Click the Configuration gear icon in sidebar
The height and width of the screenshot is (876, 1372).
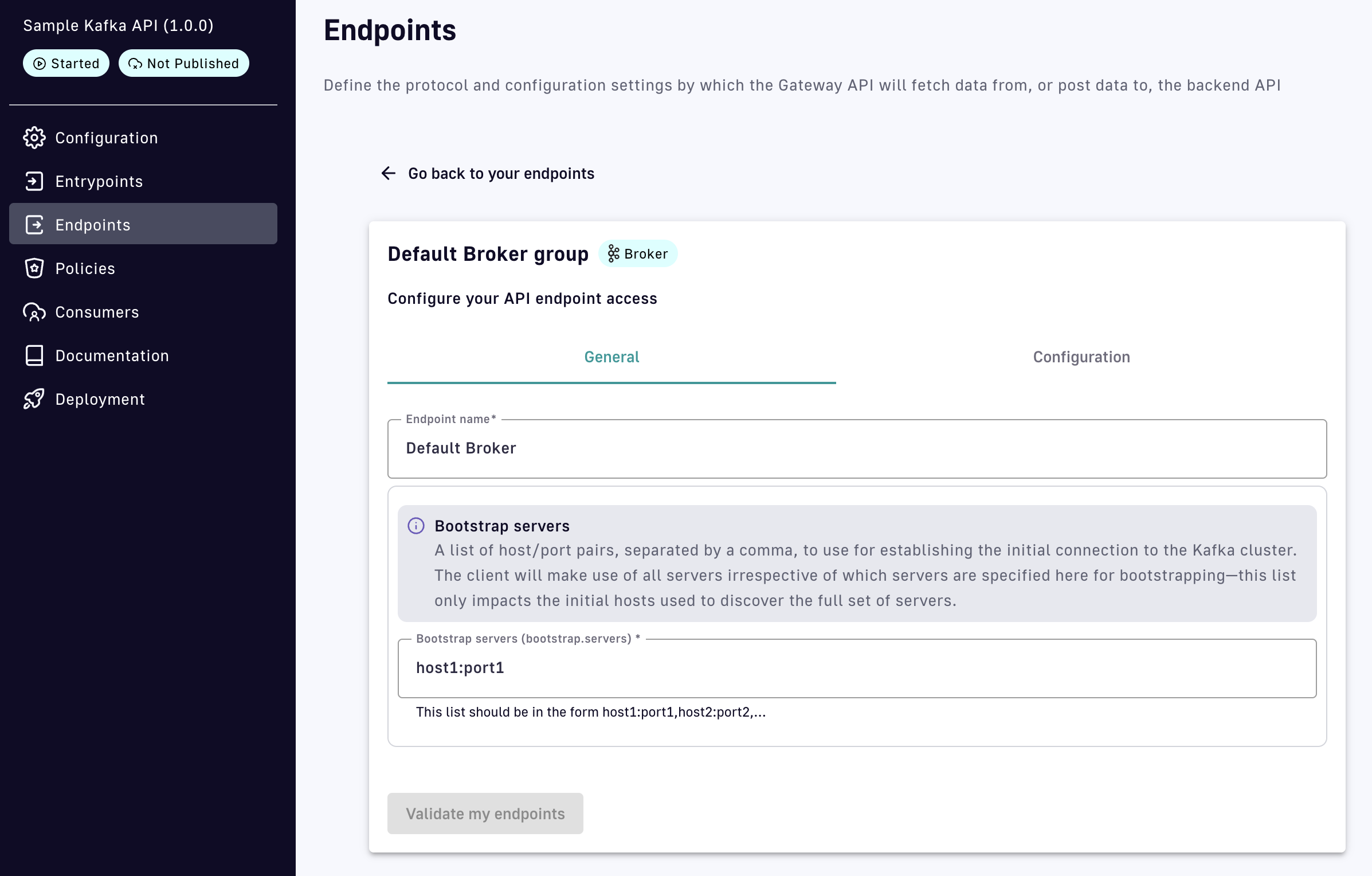pyautogui.click(x=34, y=138)
